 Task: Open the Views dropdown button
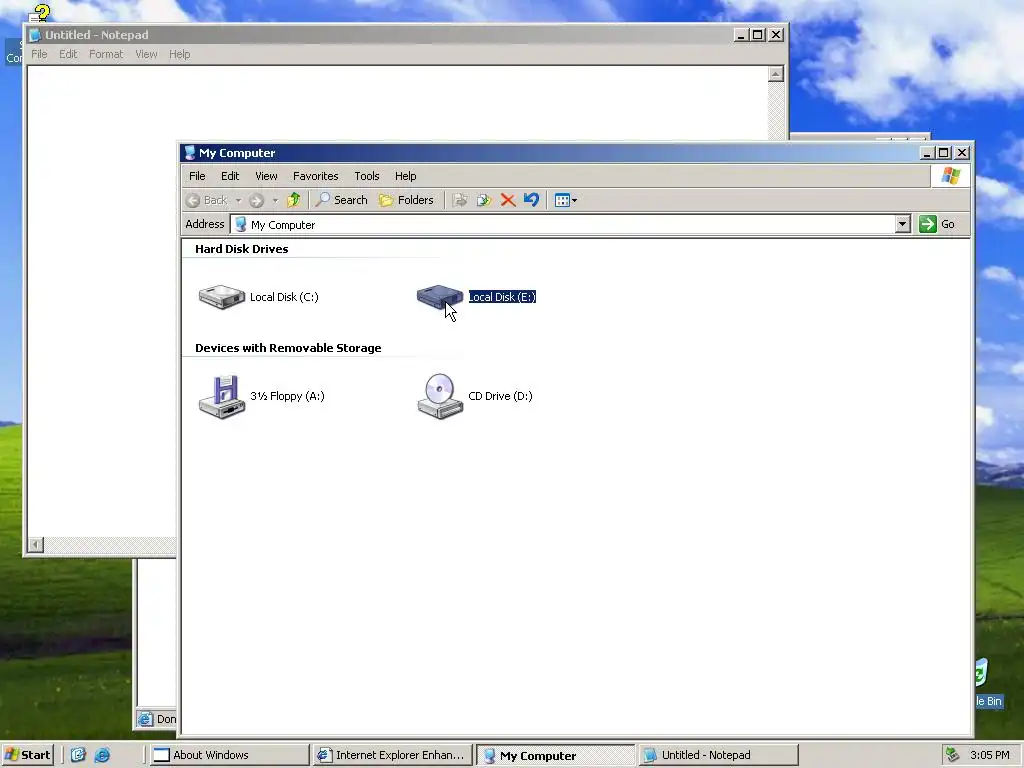(x=565, y=200)
